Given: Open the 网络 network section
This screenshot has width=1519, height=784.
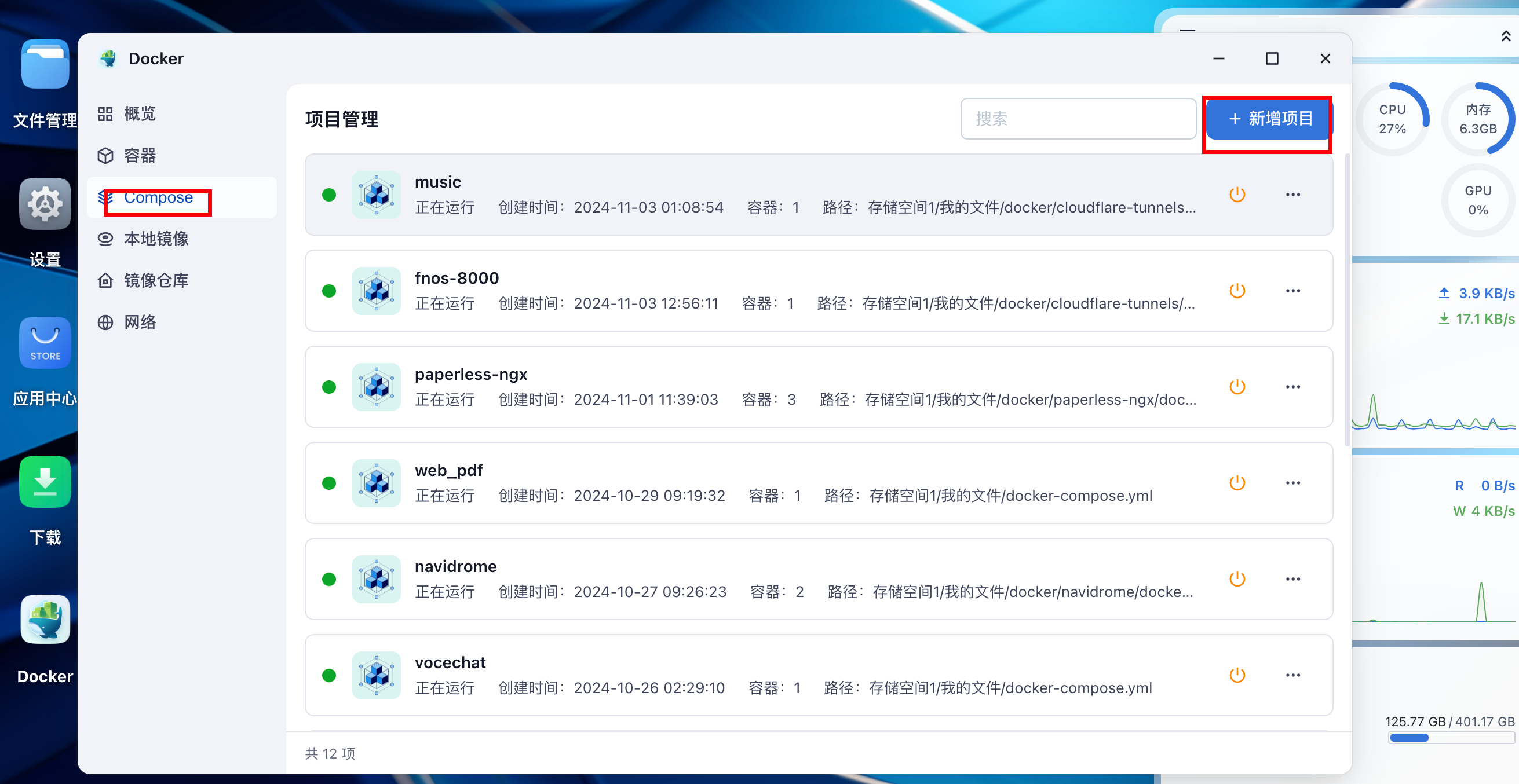Looking at the screenshot, I should tap(139, 323).
